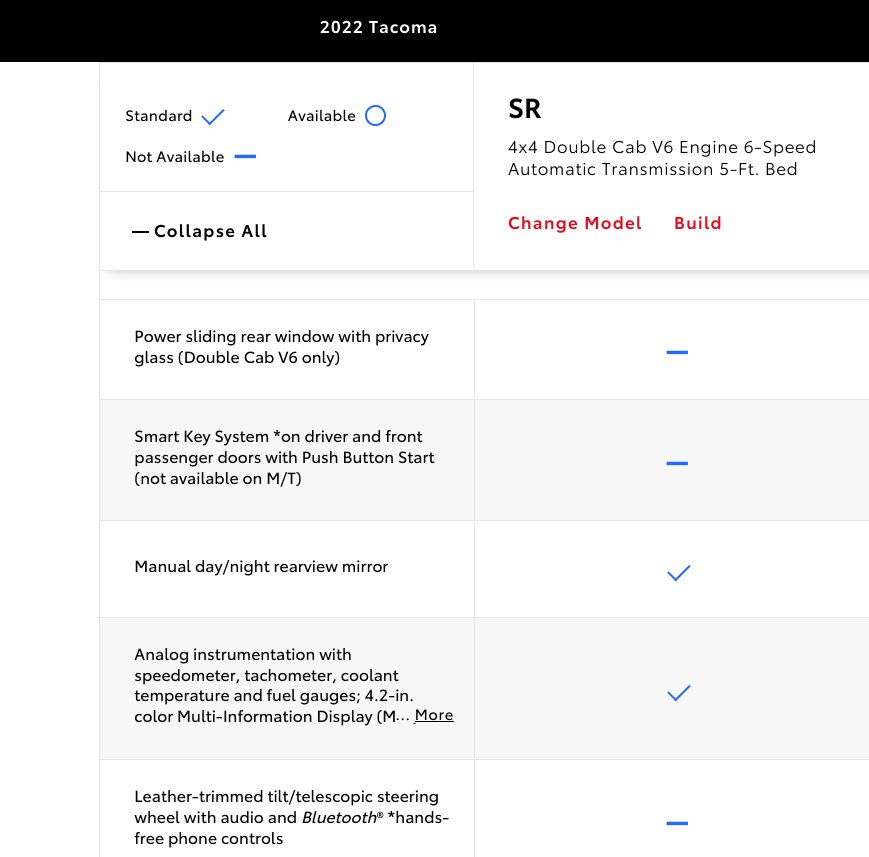Select 'Leather-trimmed tilt/telescopic steering wheel' text
Viewport: 869px width, 857px height.
click(292, 818)
